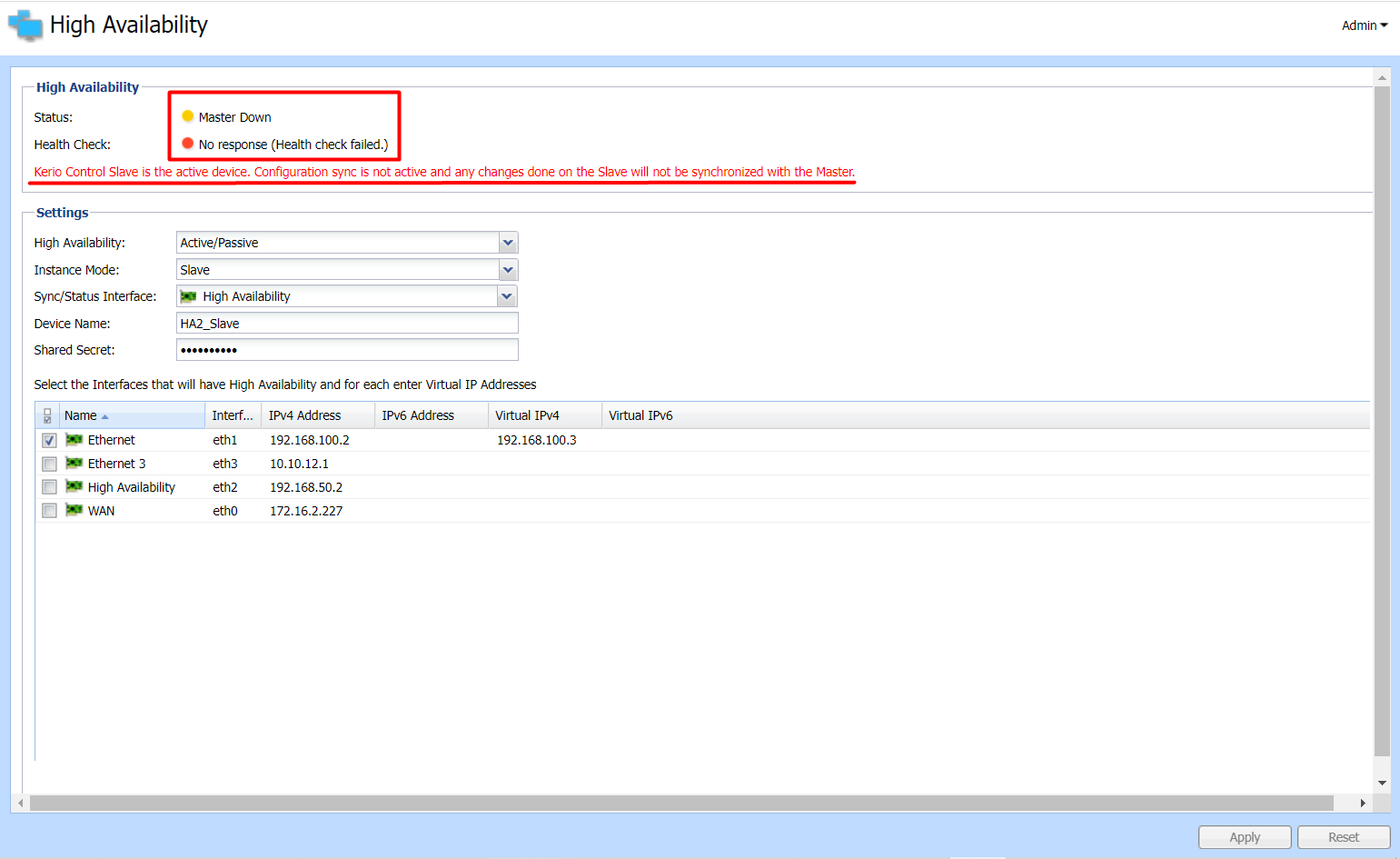1400x859 pixels.
Task: Check the High Availability interface checkbox
Action: click(49, 487)
